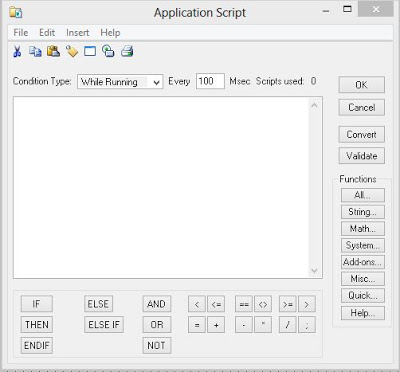Click the Cancel button
The height and width of the screenshot is (372, 400).
362,107
